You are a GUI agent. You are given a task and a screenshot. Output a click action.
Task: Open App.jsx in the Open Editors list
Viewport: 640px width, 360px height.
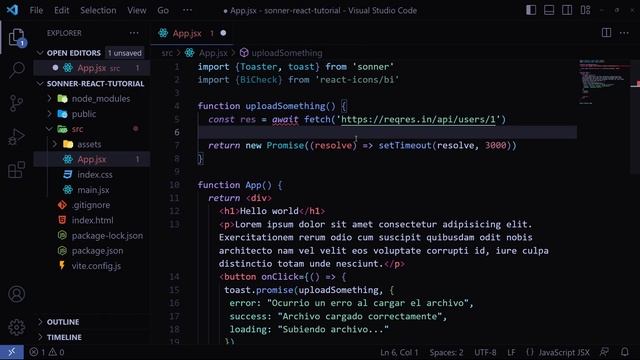click(92, 68)
